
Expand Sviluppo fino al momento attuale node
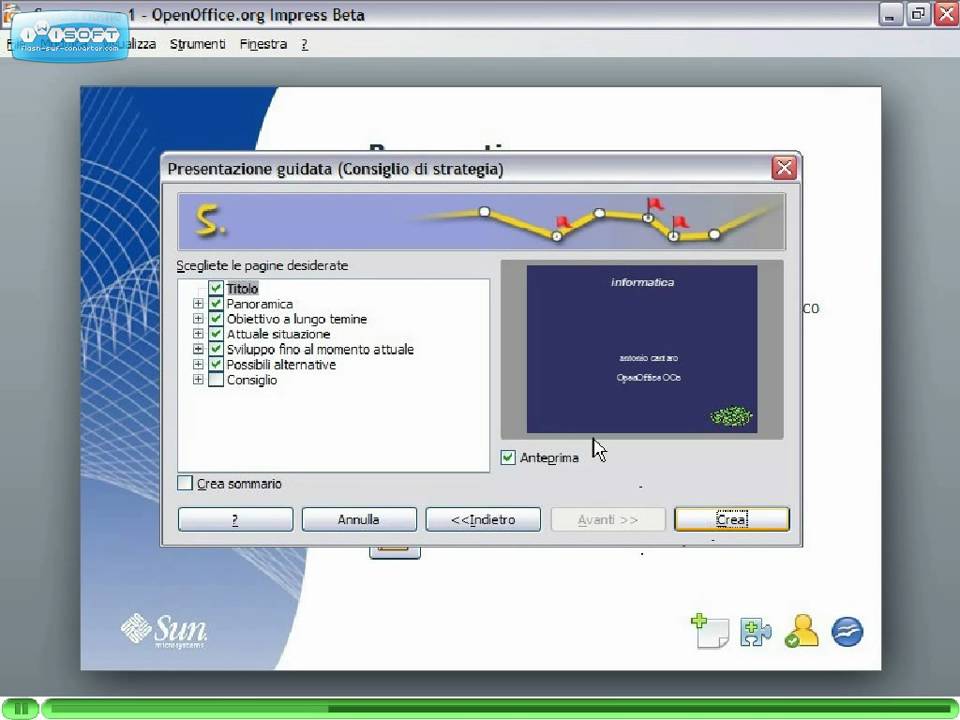pyautogui.click(x=198, y=349)
